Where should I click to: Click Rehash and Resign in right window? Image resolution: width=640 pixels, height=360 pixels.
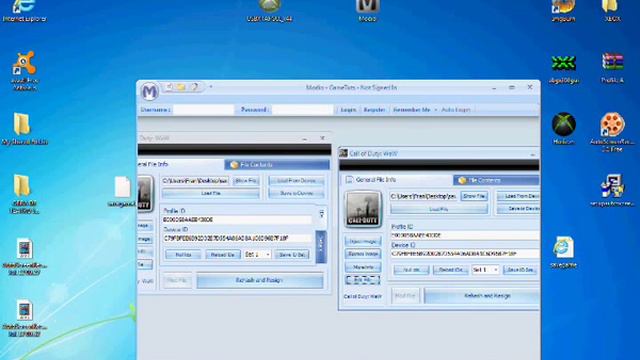click(482, 296)
